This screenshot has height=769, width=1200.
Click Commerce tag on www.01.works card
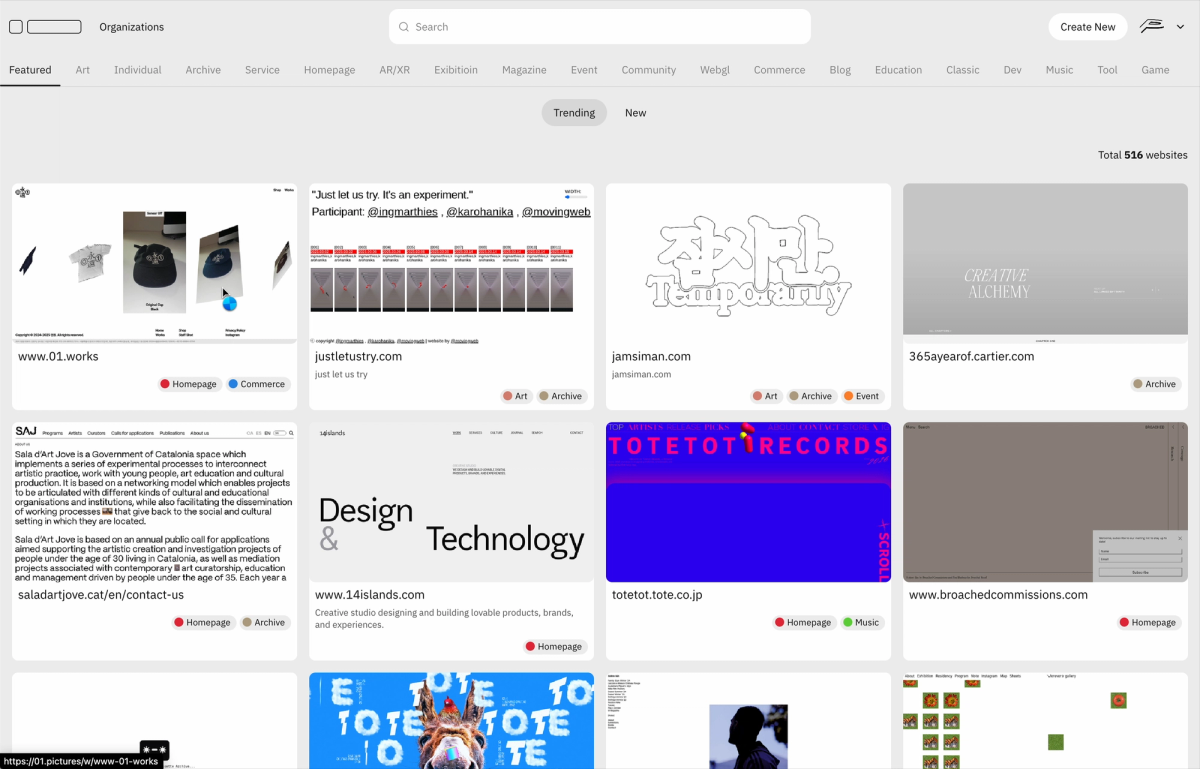click(257, 384)
